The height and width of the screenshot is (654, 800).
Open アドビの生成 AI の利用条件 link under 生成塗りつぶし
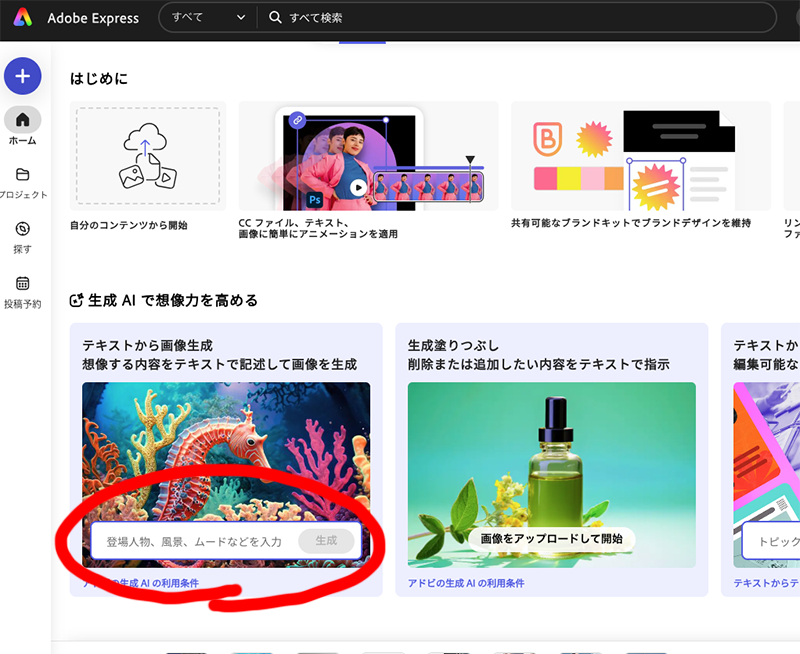[x=465, y=583]
